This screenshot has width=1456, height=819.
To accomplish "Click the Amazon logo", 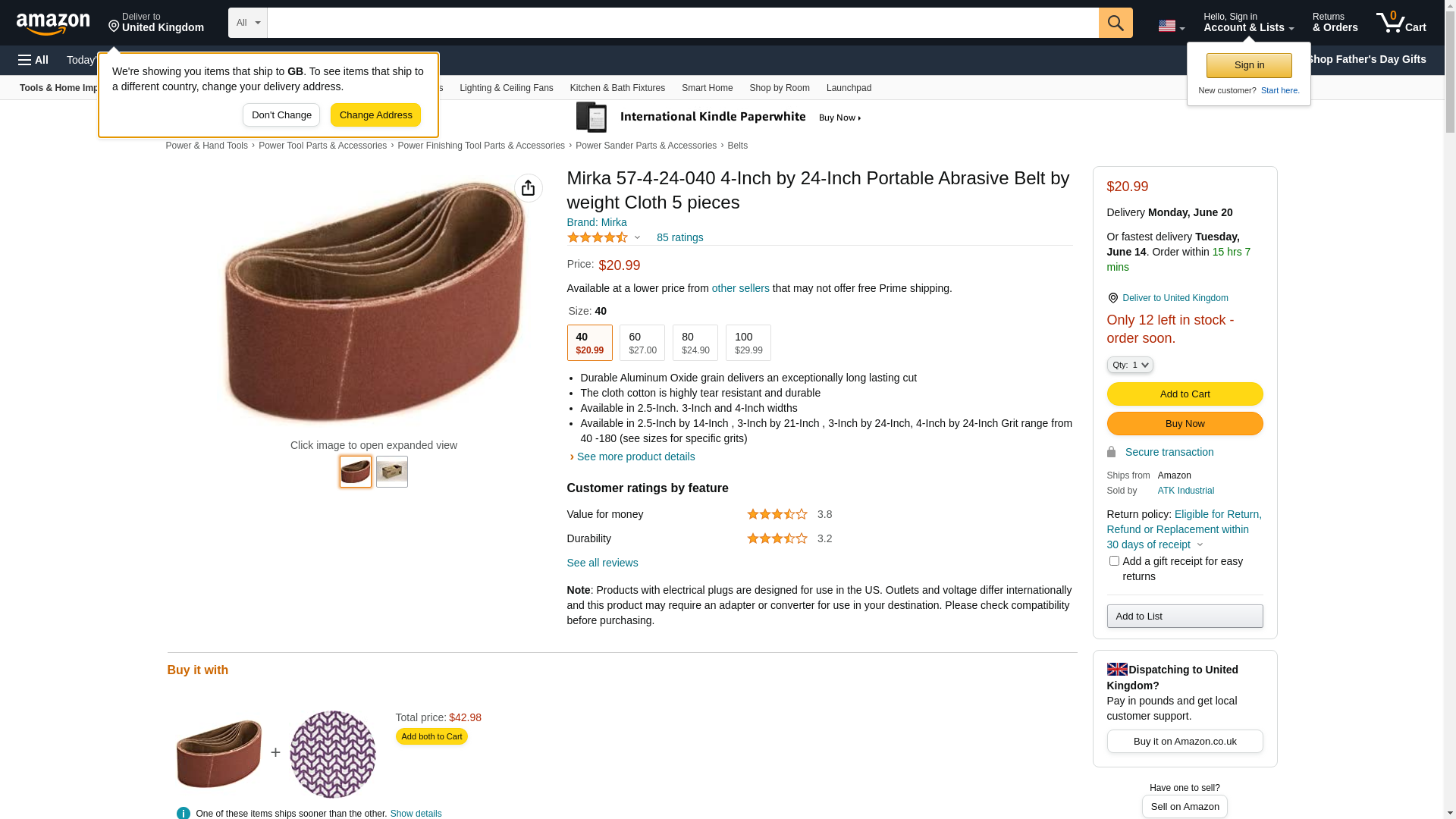I will (x=53, y=24).
